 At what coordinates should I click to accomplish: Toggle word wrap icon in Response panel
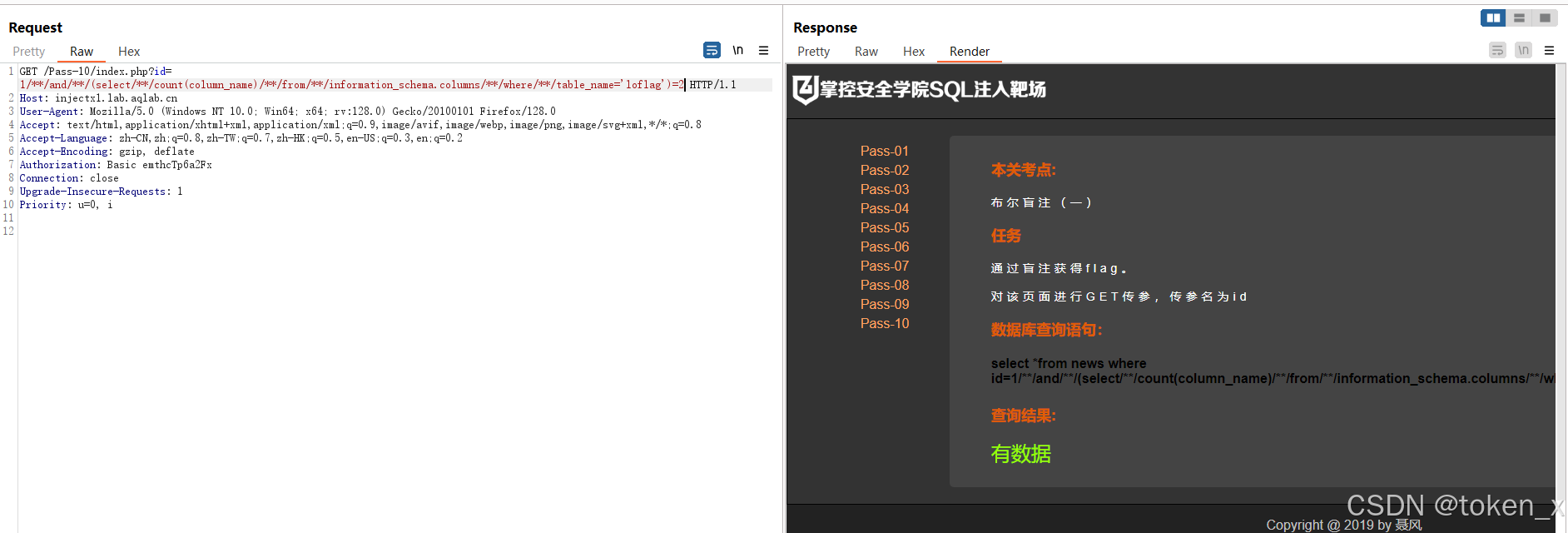(x=1497, y=51)
